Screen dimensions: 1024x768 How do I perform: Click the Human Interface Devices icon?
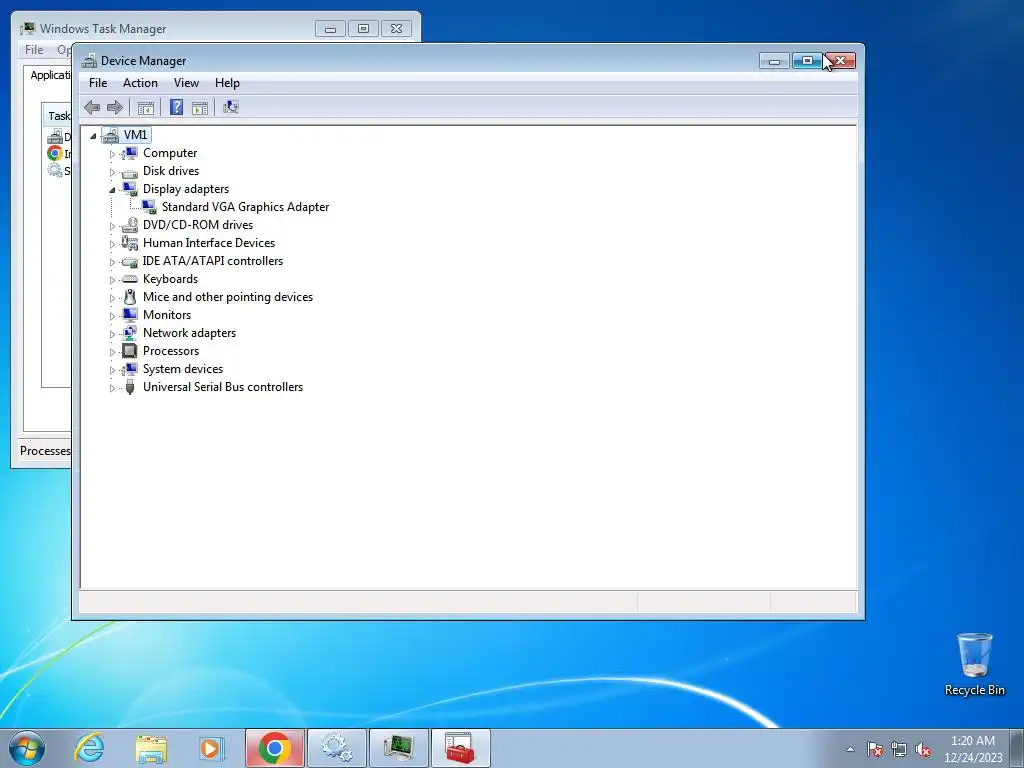129,243
